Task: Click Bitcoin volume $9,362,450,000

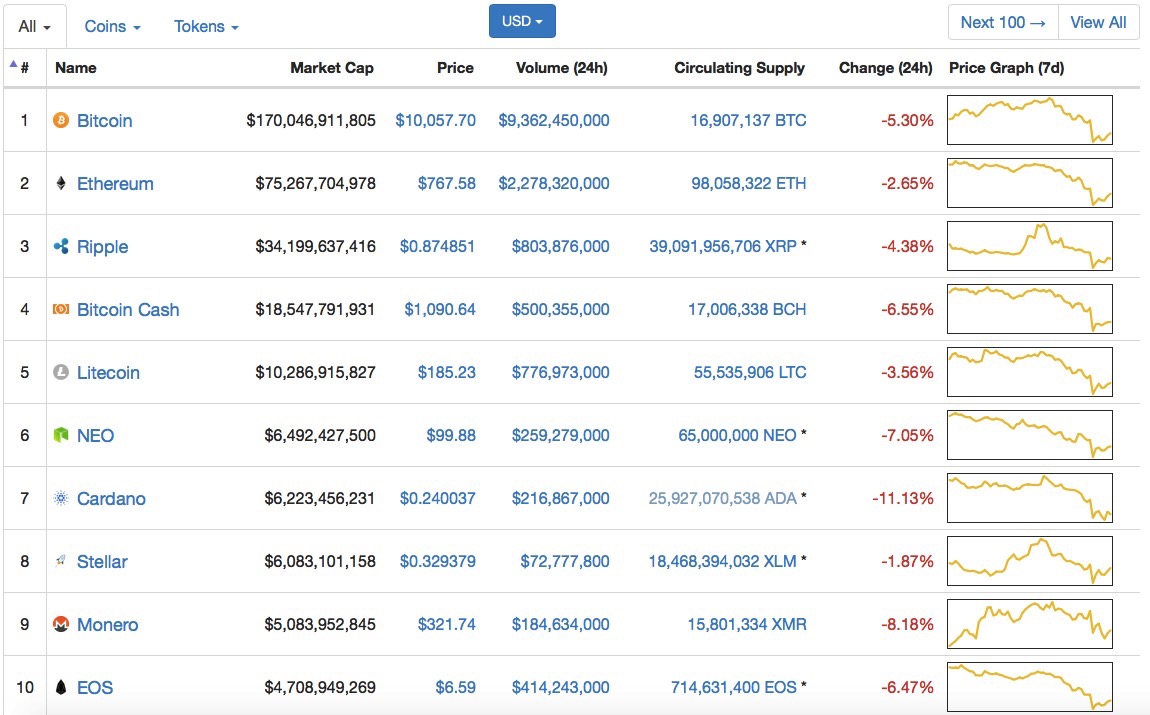Action: point(554,120)
